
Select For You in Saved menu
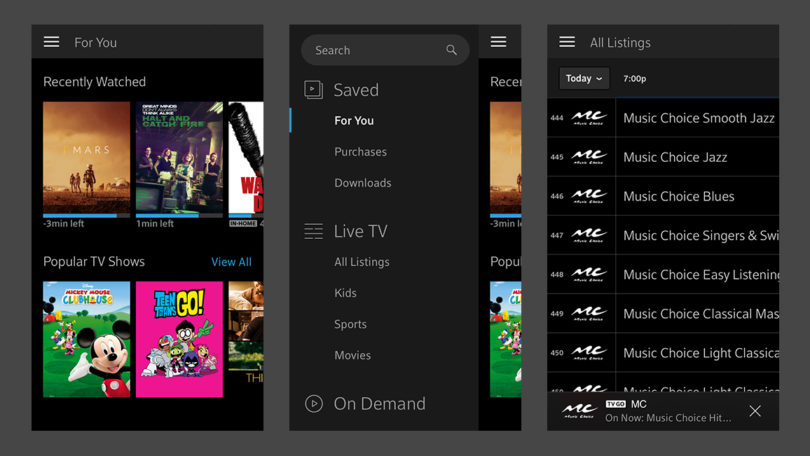354,120
